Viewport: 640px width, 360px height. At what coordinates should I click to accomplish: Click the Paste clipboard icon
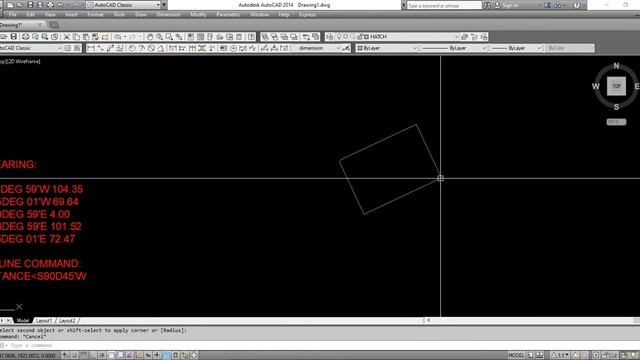(x=86, y=37)
